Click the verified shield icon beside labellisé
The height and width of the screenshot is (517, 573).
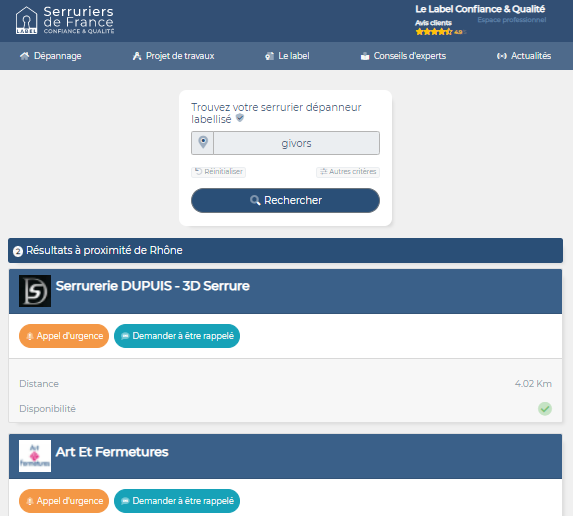pos(240,118)
